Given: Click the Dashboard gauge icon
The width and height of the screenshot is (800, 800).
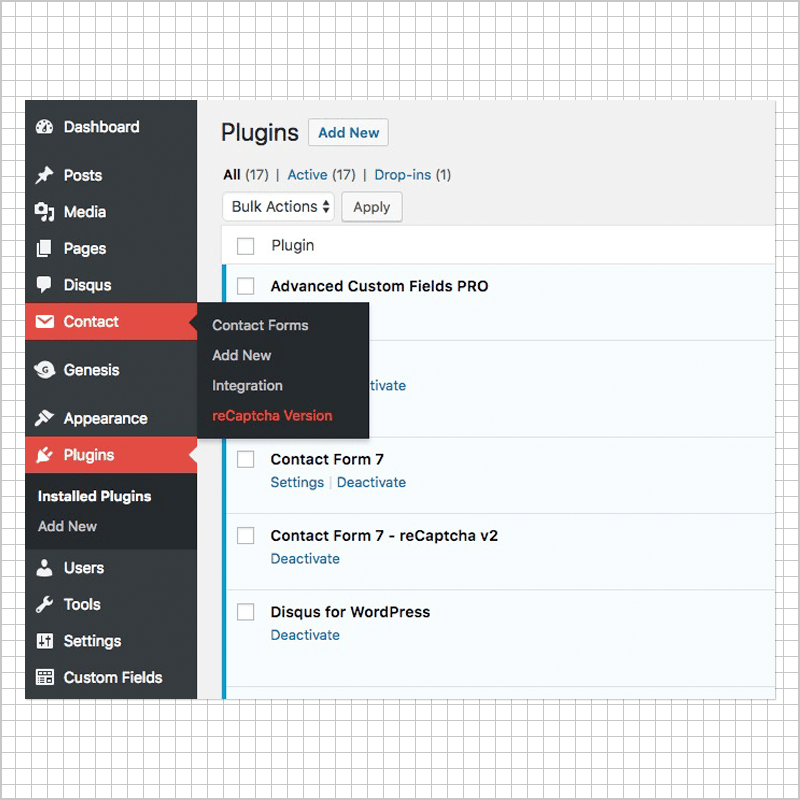Looking at the screenshot, I should click(x=44, y=127).
